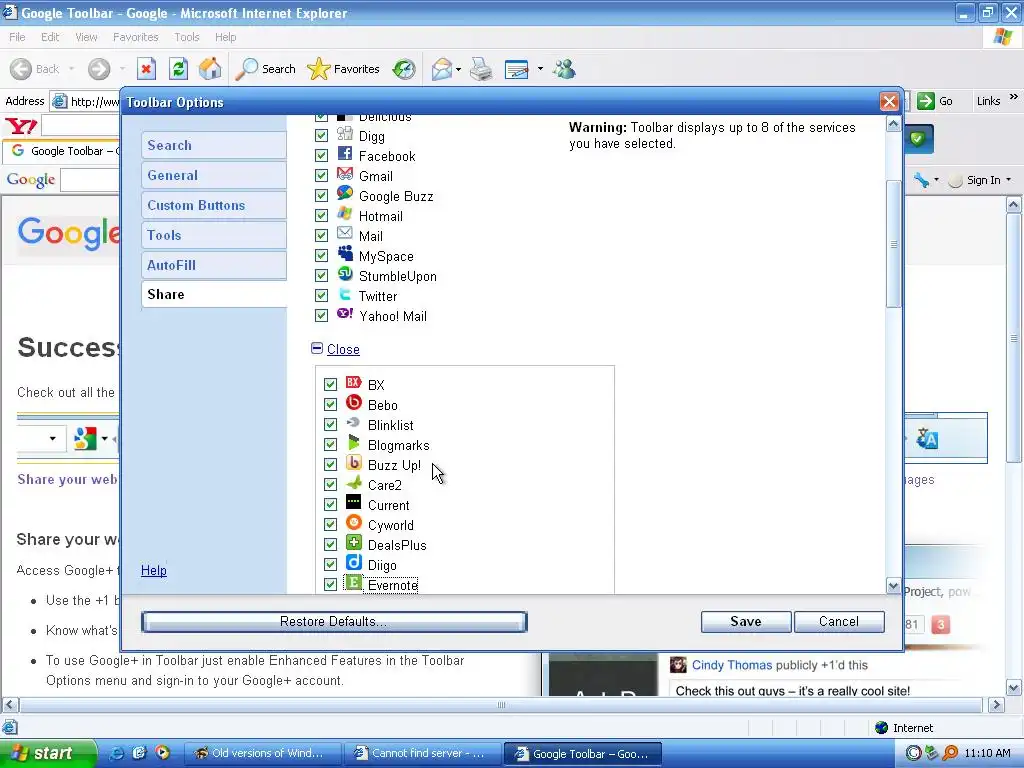Uncheck the Care2 checkbox
This screenshot has height=768, width=1024.
pos(330,485)
